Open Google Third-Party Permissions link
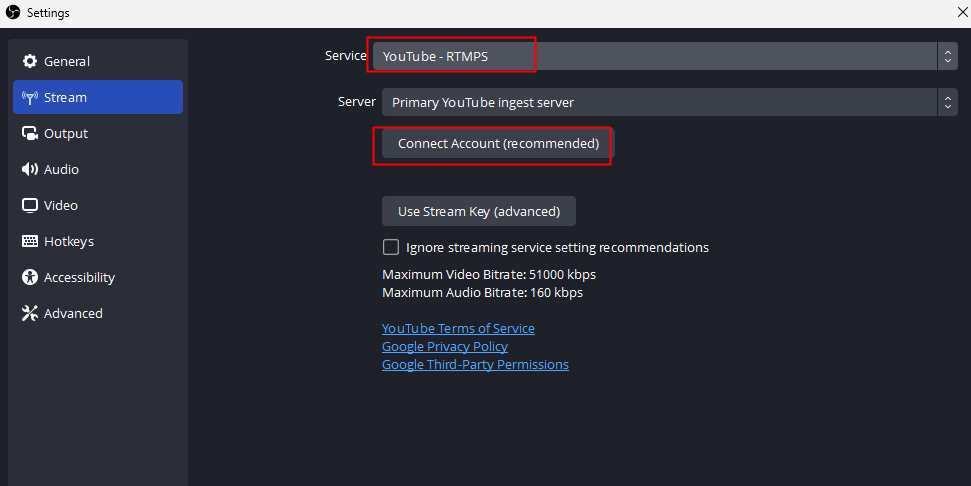Screen dimensions: 971x486 [475, 365]
